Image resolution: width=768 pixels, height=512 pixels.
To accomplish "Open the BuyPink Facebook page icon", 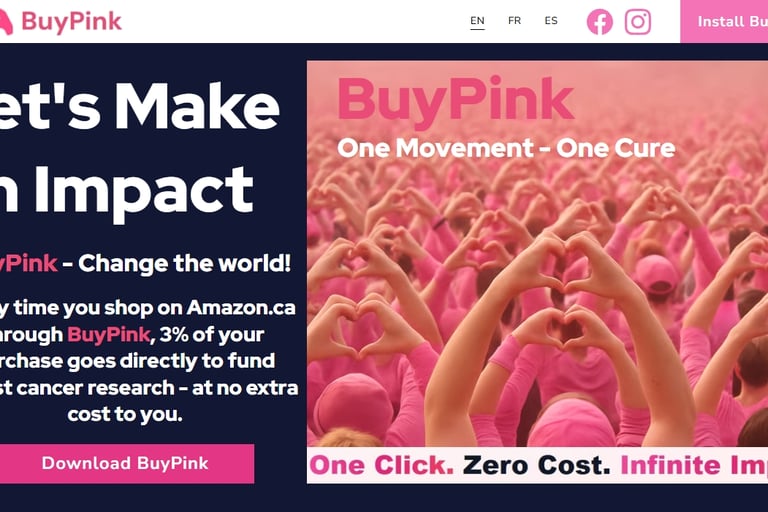I will point(600,22).
